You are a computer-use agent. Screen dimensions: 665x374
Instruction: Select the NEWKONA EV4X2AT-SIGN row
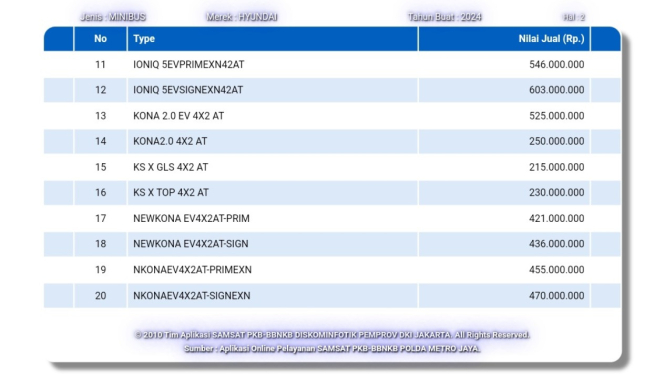point(332,244)
